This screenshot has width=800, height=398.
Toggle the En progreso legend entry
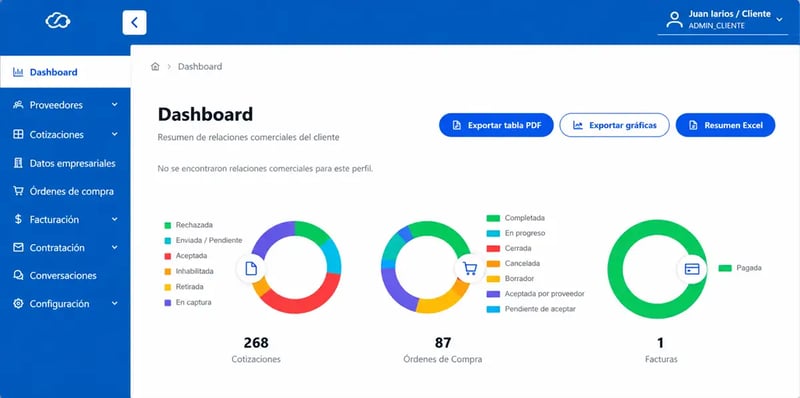pos(516,233)
